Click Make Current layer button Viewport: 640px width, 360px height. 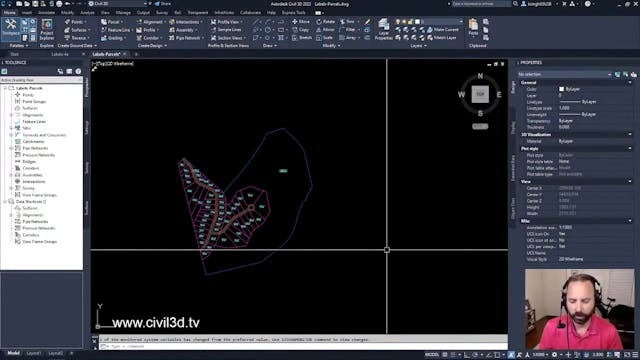[x=443, y=30]
